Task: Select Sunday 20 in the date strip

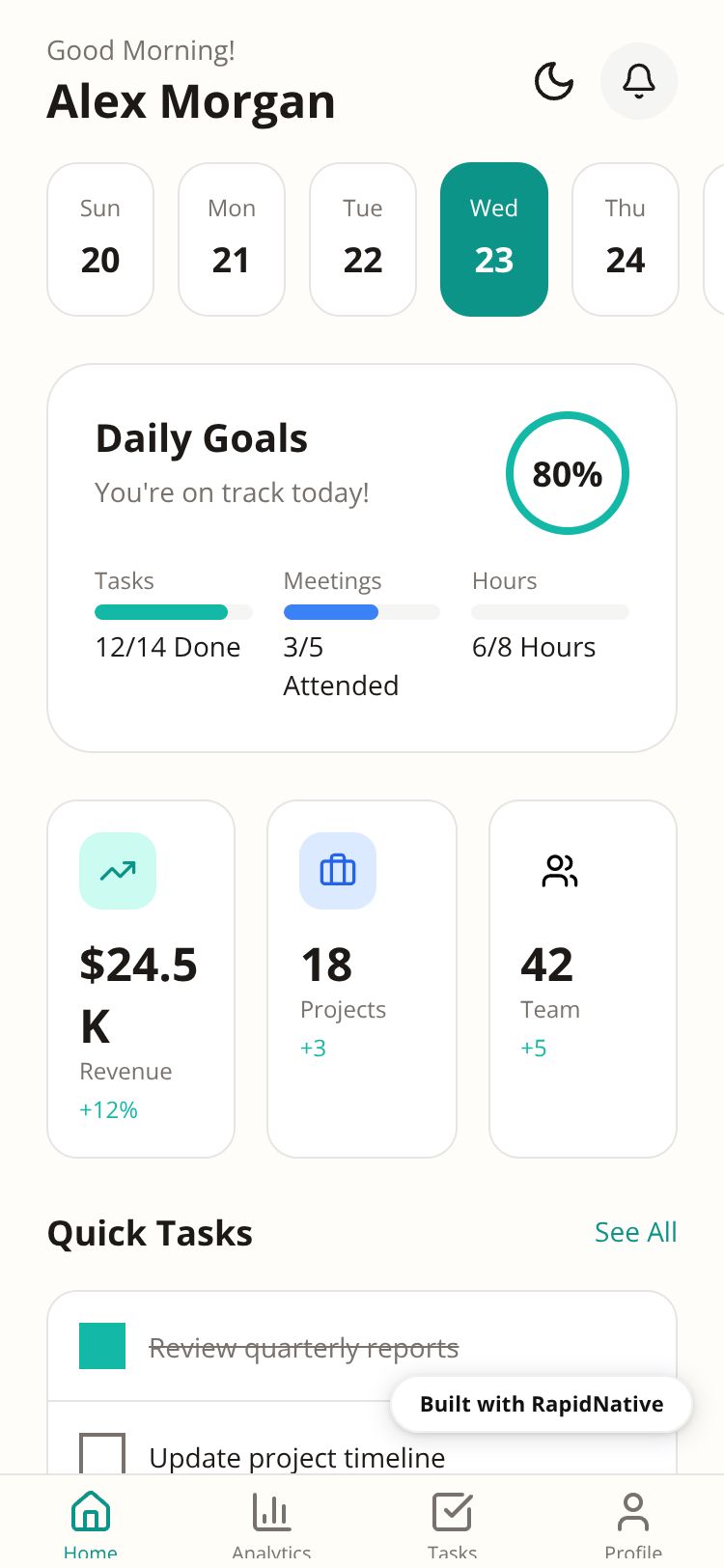Action: coord(100,239)
